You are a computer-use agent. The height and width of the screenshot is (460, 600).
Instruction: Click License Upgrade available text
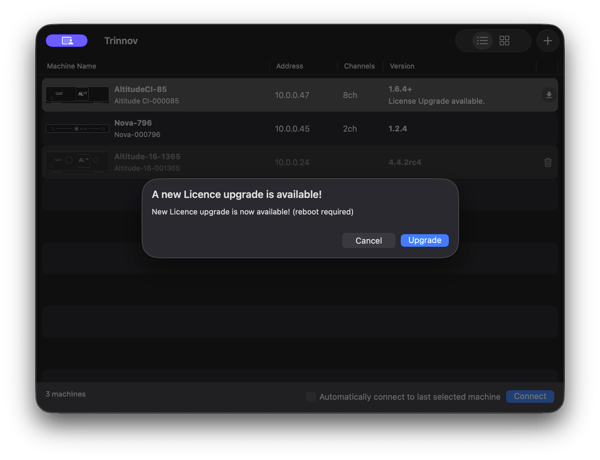[436, 101]
